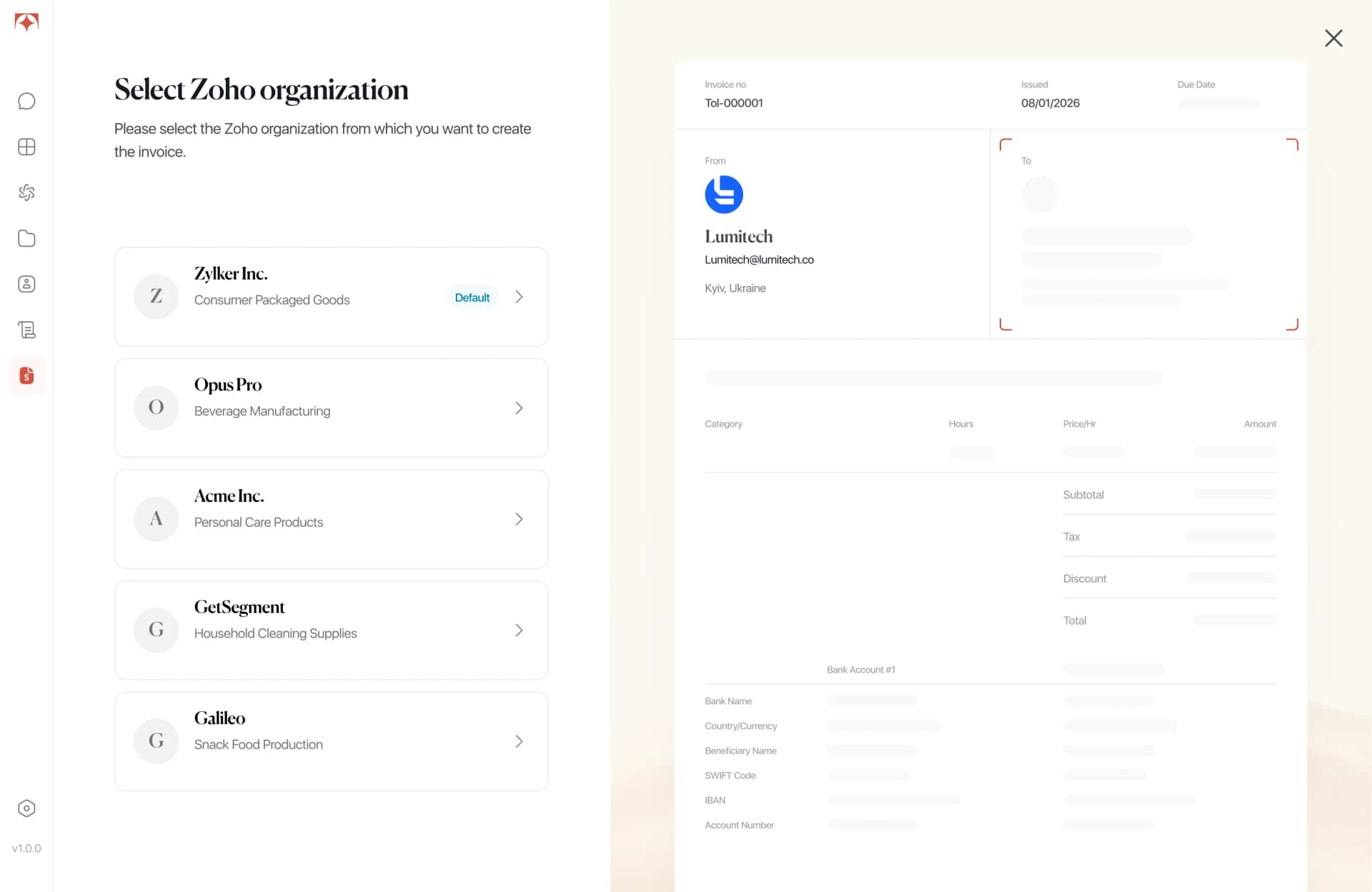The image size is (1372, 892).
Task: Click the Household Cleaning Supplies subtitle
Action: coord(276,633)
